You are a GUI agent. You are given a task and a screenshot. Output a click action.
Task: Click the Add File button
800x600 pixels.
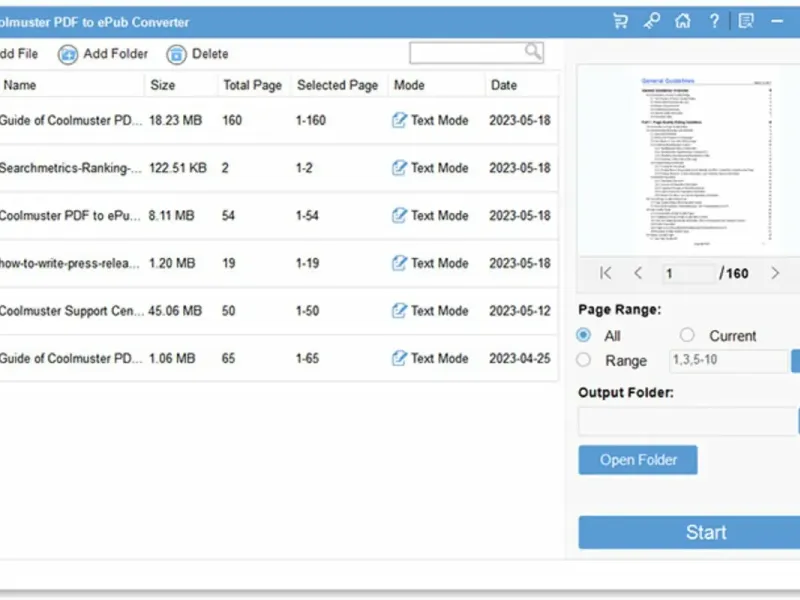[18, 54]
